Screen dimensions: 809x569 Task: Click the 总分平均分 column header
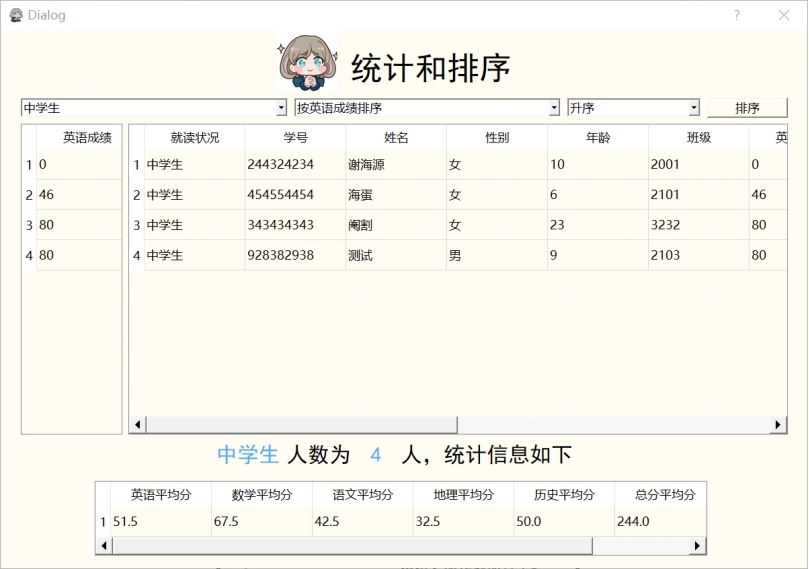(x=660, y=495)
